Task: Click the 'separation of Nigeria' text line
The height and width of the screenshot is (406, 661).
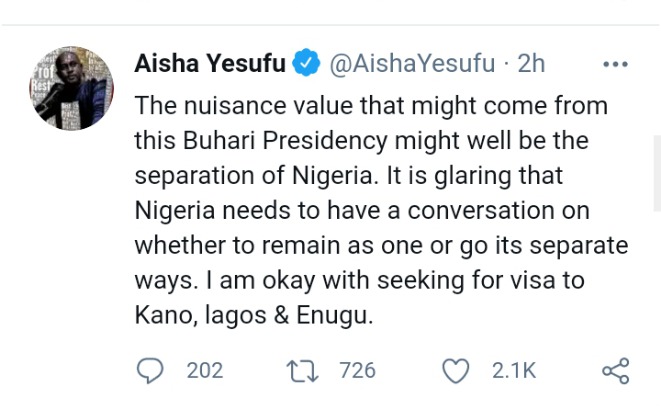Action: [349, 175]
